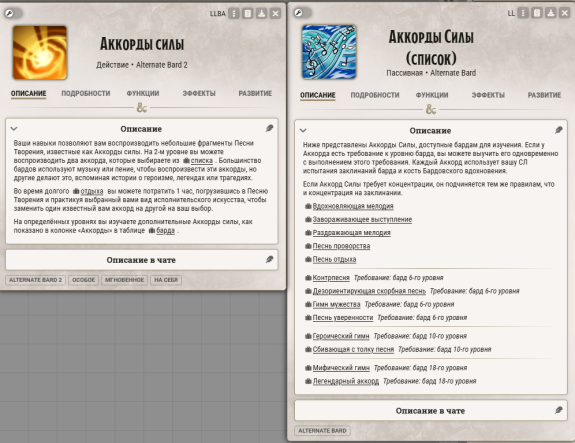Collapse the Описание section in left window
The height and width of the screenshot is (443, 575).
coord(14,129)
